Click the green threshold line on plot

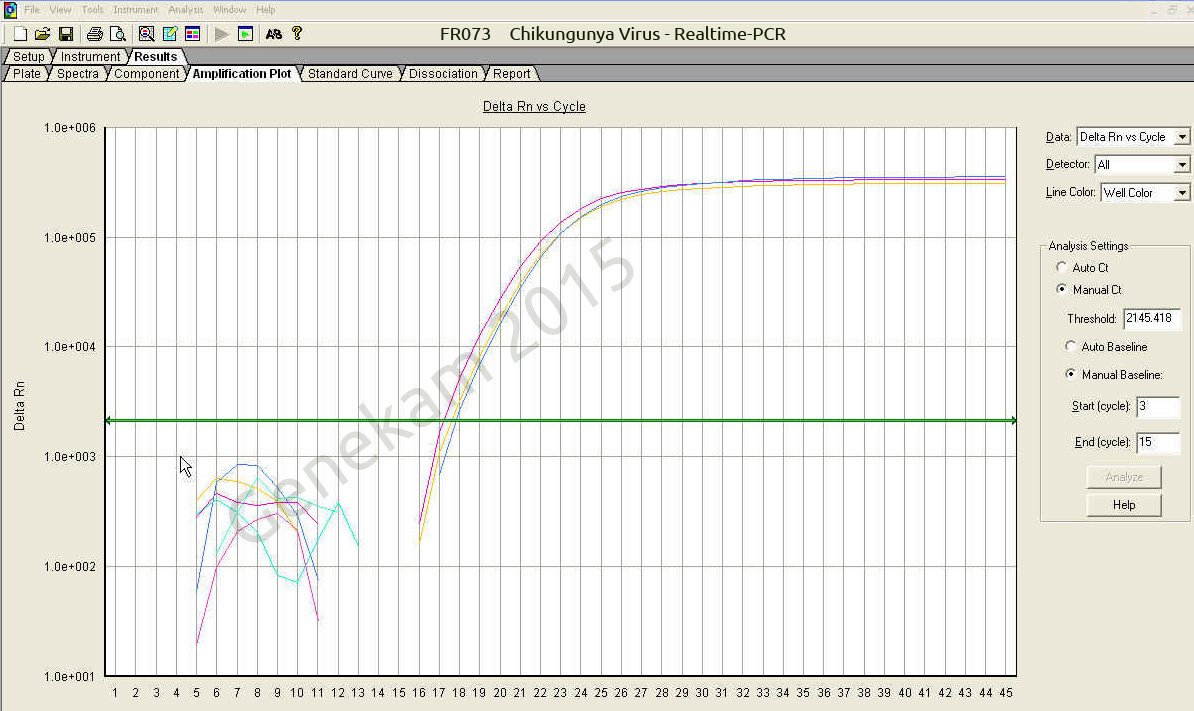[700, 421]
